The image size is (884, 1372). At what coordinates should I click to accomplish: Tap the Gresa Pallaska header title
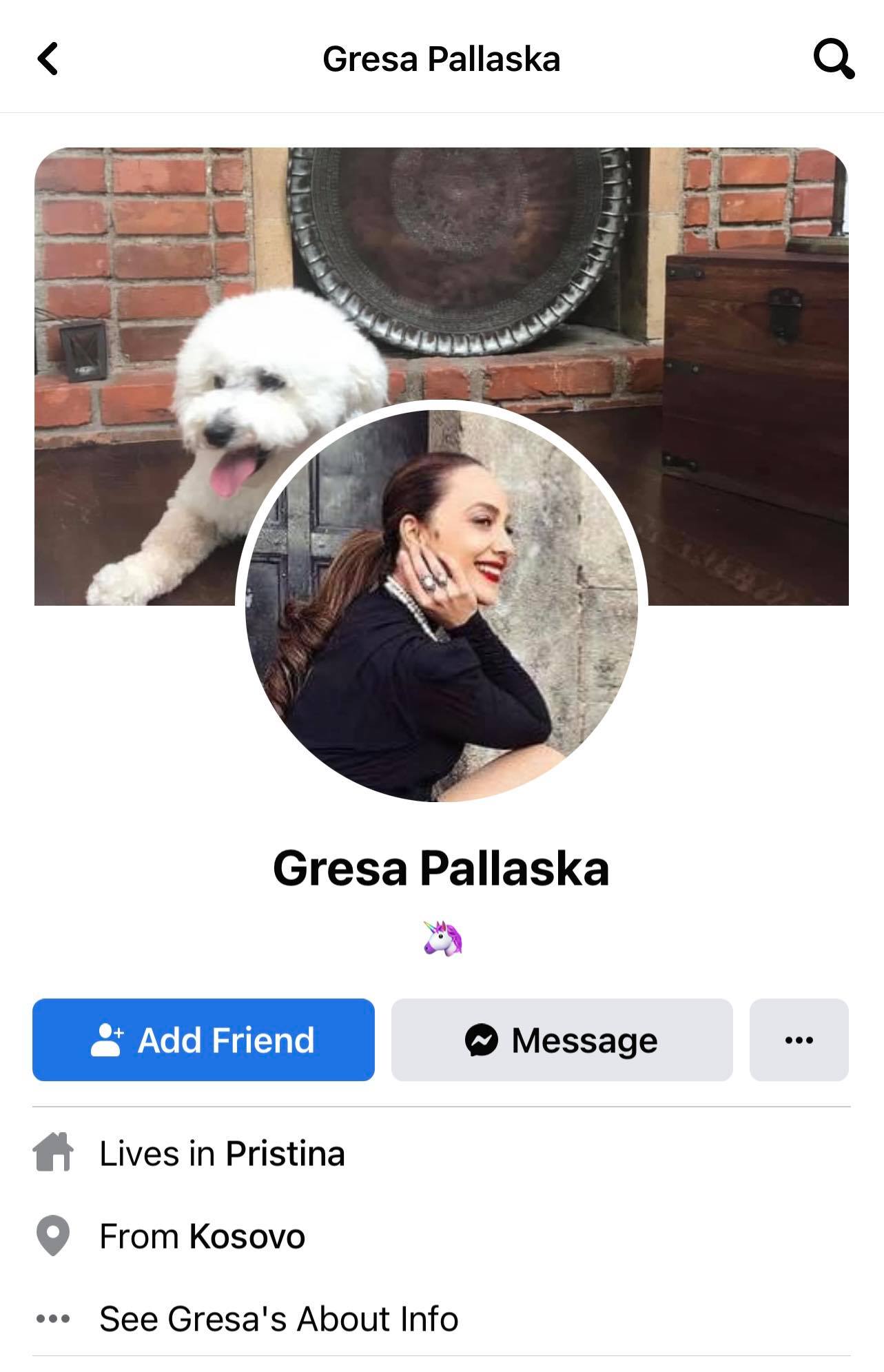[441, 59]
